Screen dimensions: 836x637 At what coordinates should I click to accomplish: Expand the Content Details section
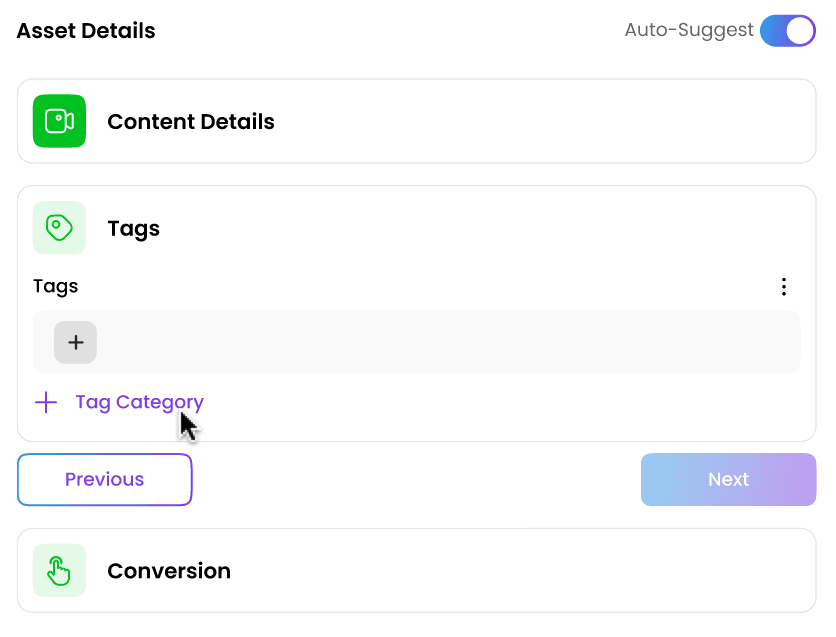[x=500, y=121]
